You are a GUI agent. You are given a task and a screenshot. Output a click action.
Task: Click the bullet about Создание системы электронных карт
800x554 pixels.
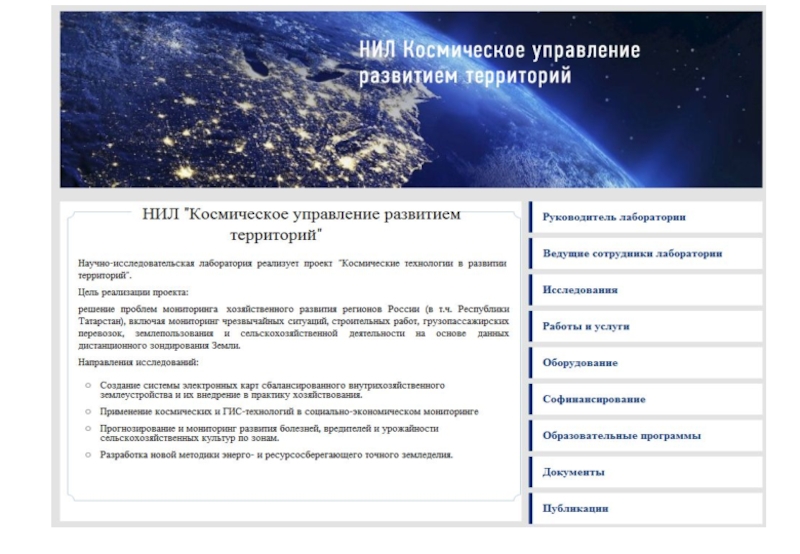tap(272, 389)
